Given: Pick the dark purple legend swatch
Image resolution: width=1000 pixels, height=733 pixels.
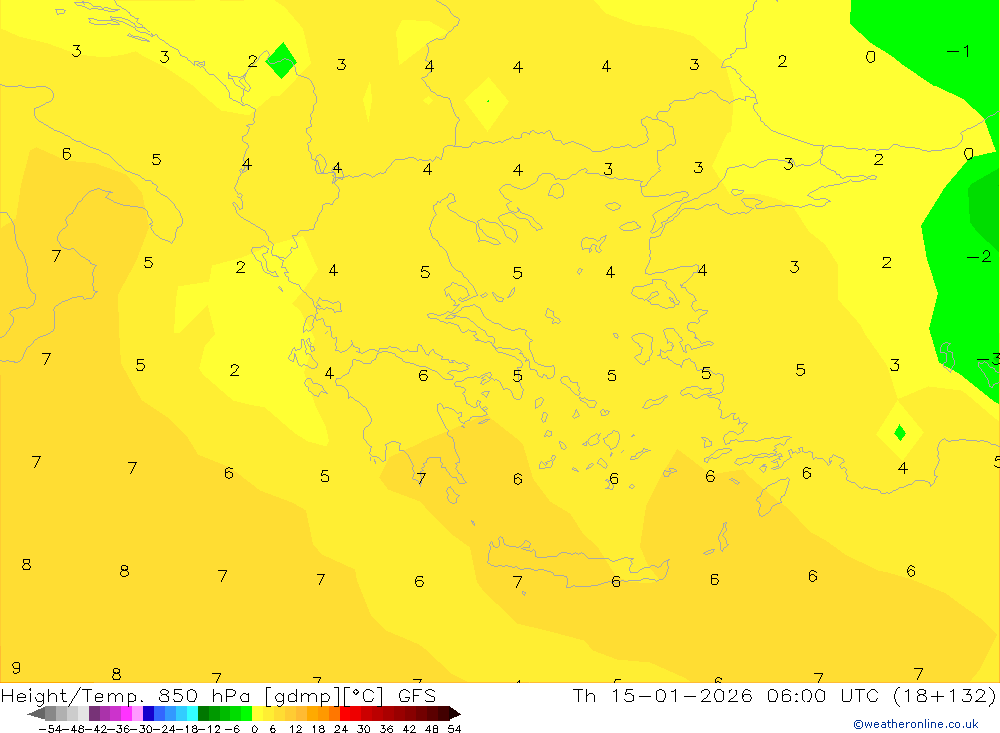Looking at the screenshot, I should point(94,714).
